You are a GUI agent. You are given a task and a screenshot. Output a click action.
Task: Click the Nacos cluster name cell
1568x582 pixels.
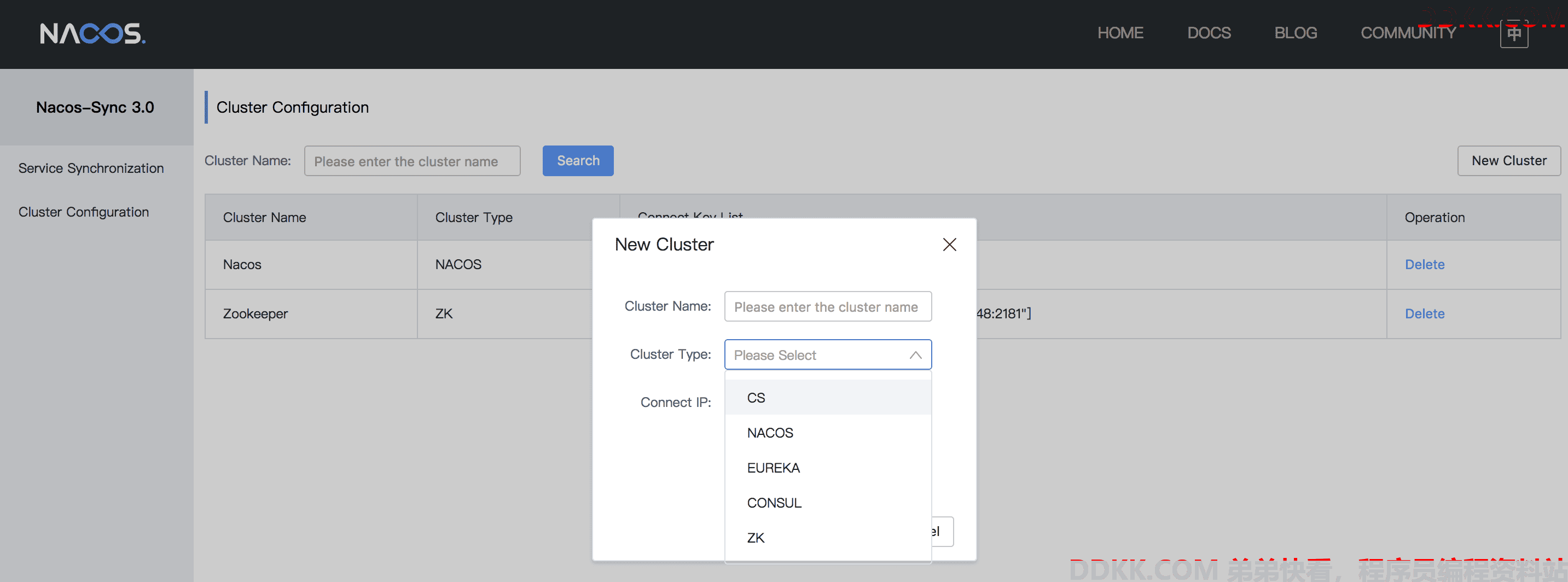click(x=311, y=264)
